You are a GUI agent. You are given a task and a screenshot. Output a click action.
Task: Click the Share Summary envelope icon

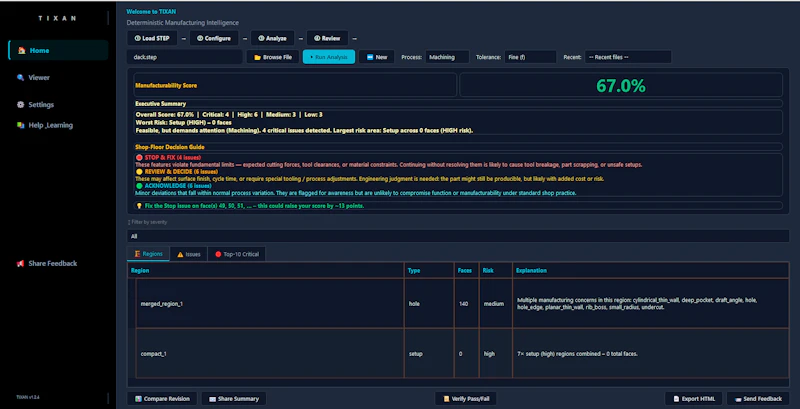pos(212,399)
